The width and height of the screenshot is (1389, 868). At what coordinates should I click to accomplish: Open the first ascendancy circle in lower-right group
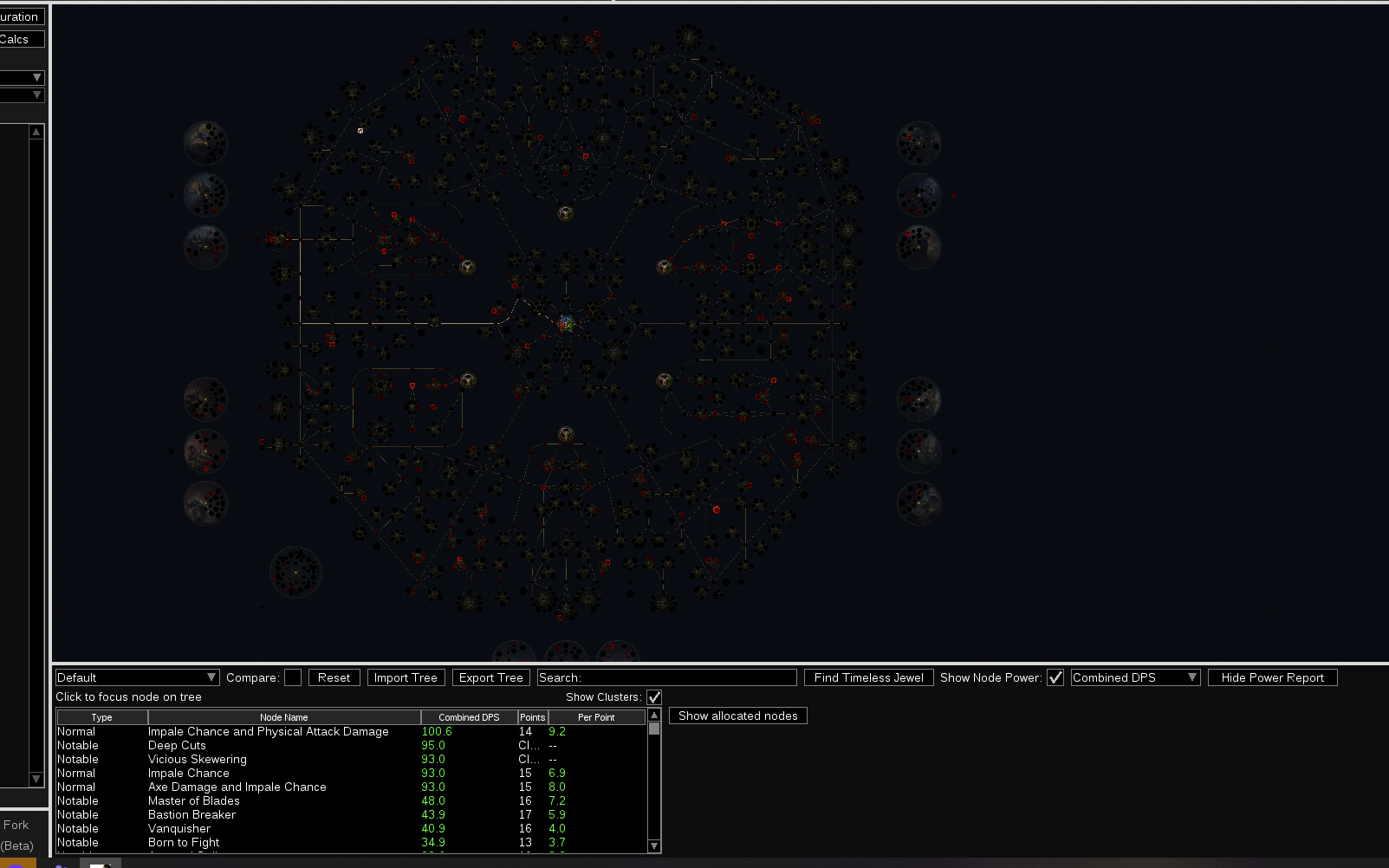[x=918, y=399]
